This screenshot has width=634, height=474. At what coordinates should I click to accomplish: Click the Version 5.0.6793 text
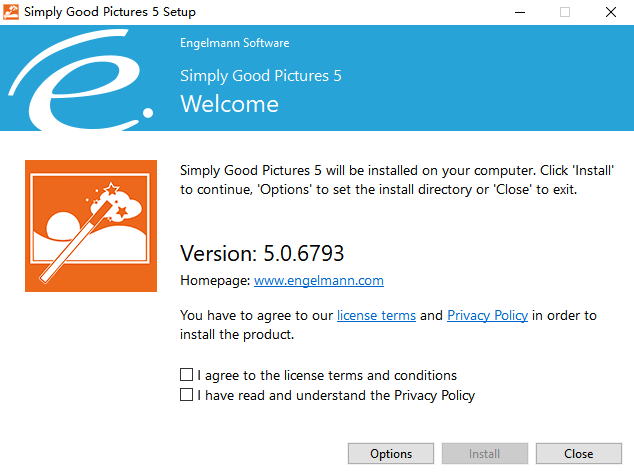(x=262, y=253)
